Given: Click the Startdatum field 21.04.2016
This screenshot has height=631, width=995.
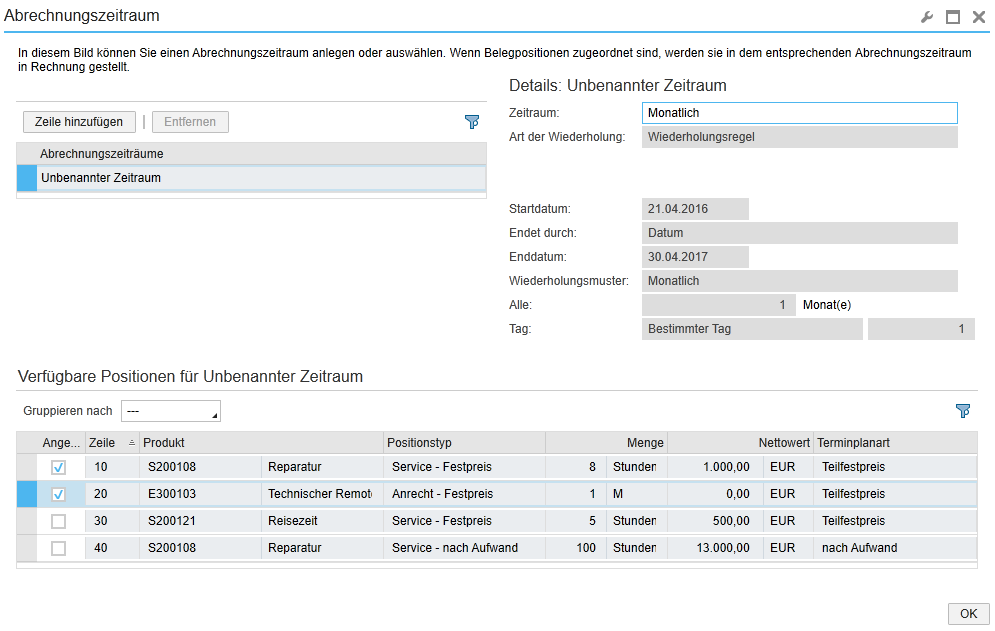Looking at the screenshot, I should pyautogui.click(x=695, y=209).
